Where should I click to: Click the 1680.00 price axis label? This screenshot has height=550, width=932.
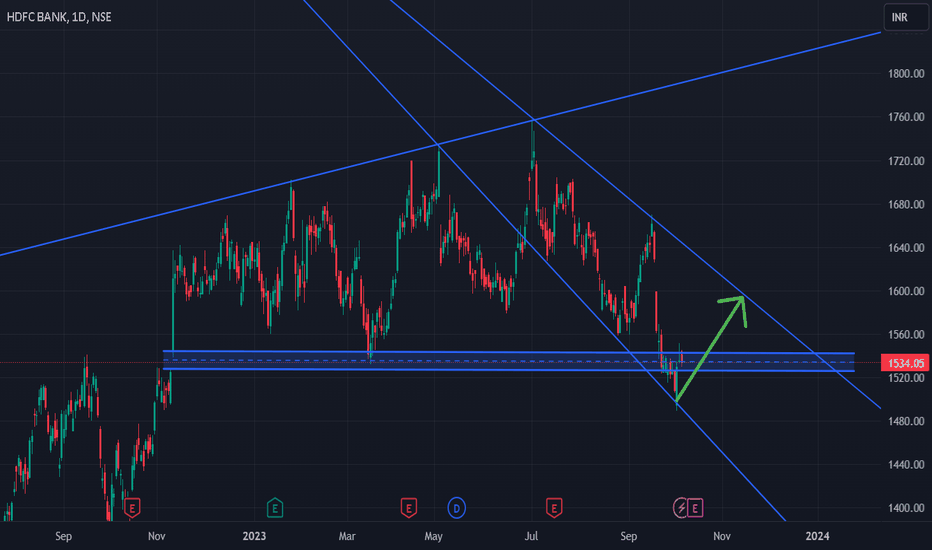click(906, 205)
